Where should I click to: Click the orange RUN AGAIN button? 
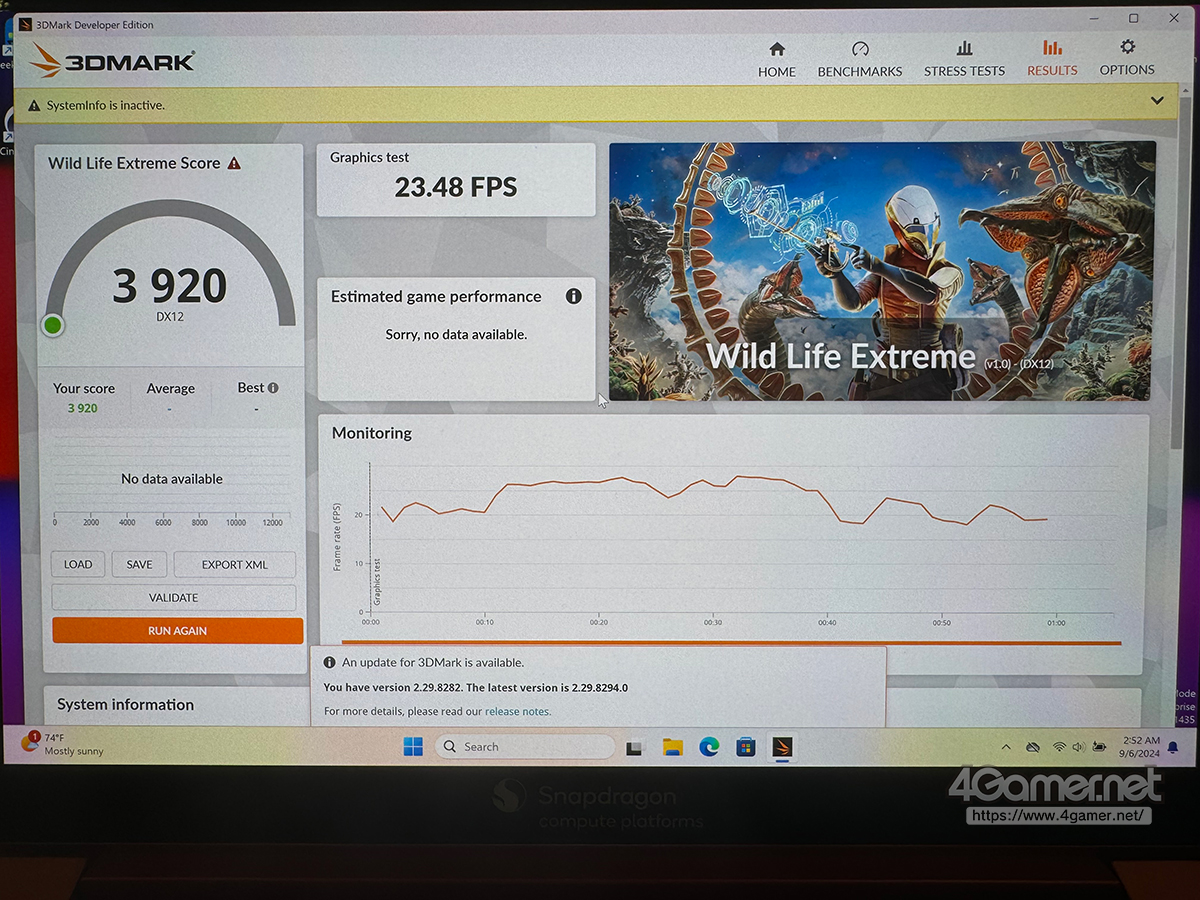click(x=177, y=631)
